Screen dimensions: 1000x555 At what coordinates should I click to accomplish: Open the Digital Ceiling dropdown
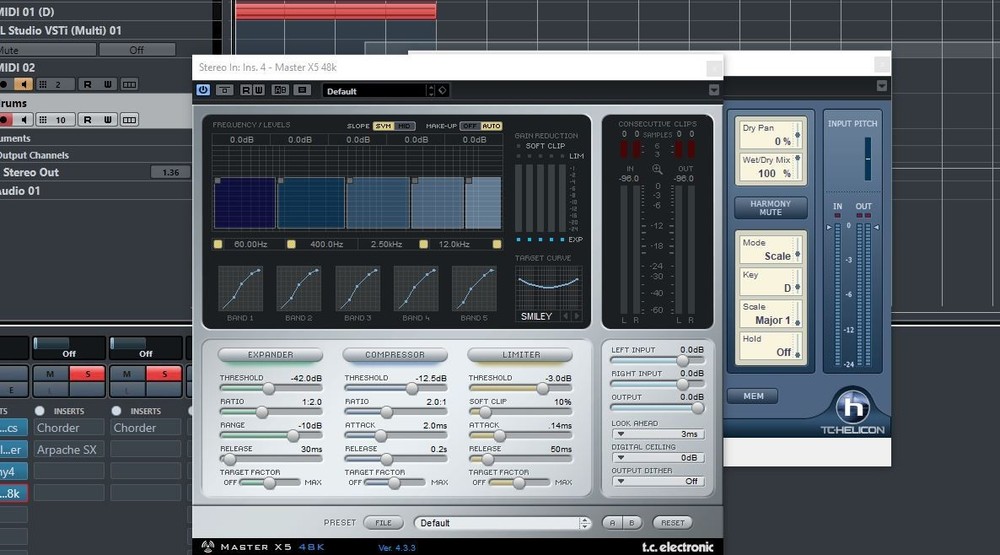(x=658, y=457)
